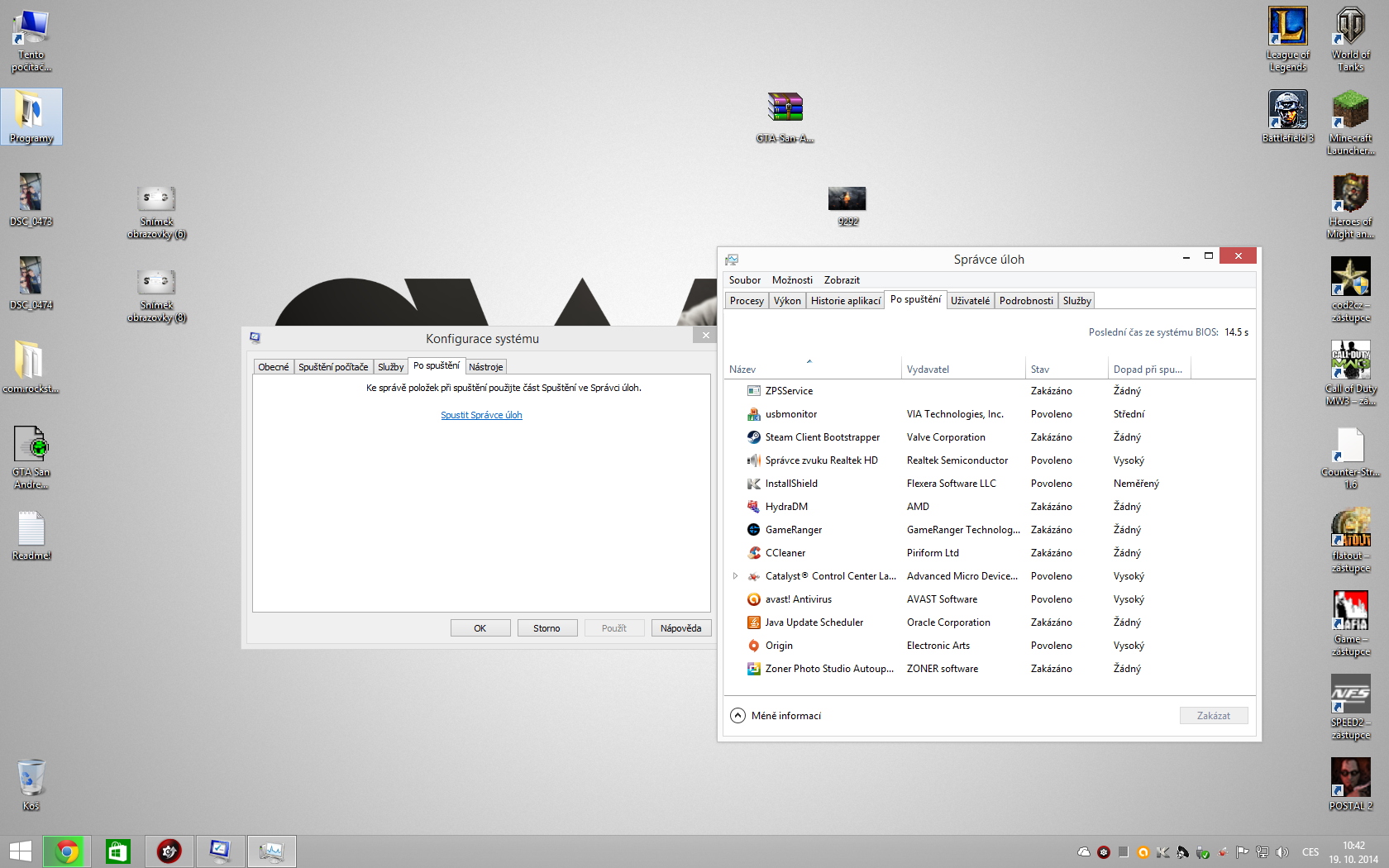The image size is (1389, 868).
Task: Click the ČES keyboard language indicator
Action: click(1310, 852)
